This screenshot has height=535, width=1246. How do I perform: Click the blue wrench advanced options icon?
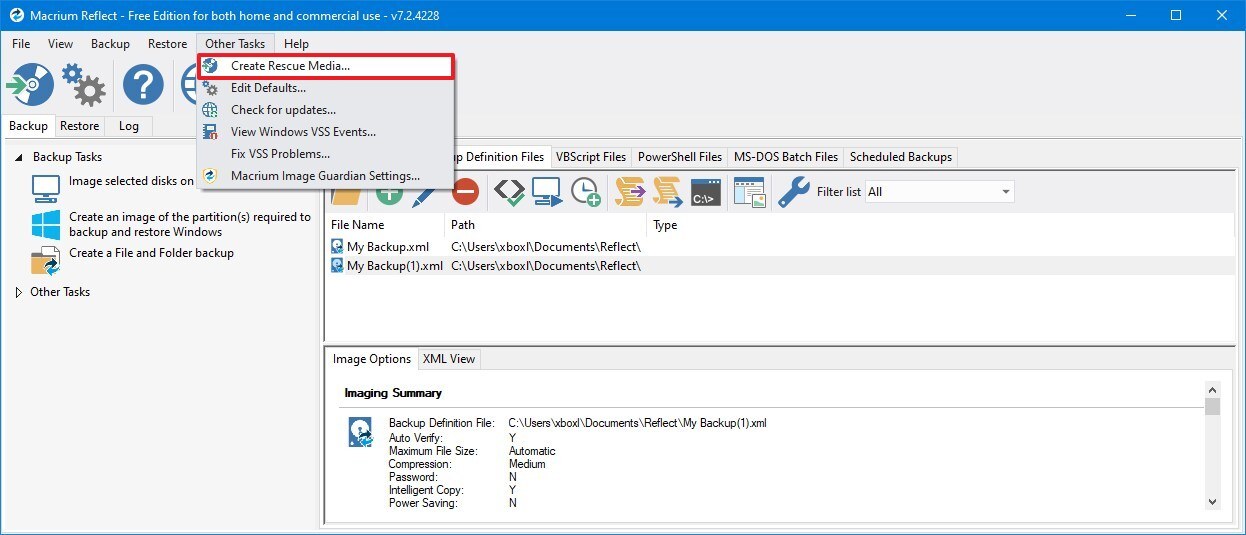(x=794, y=192)
